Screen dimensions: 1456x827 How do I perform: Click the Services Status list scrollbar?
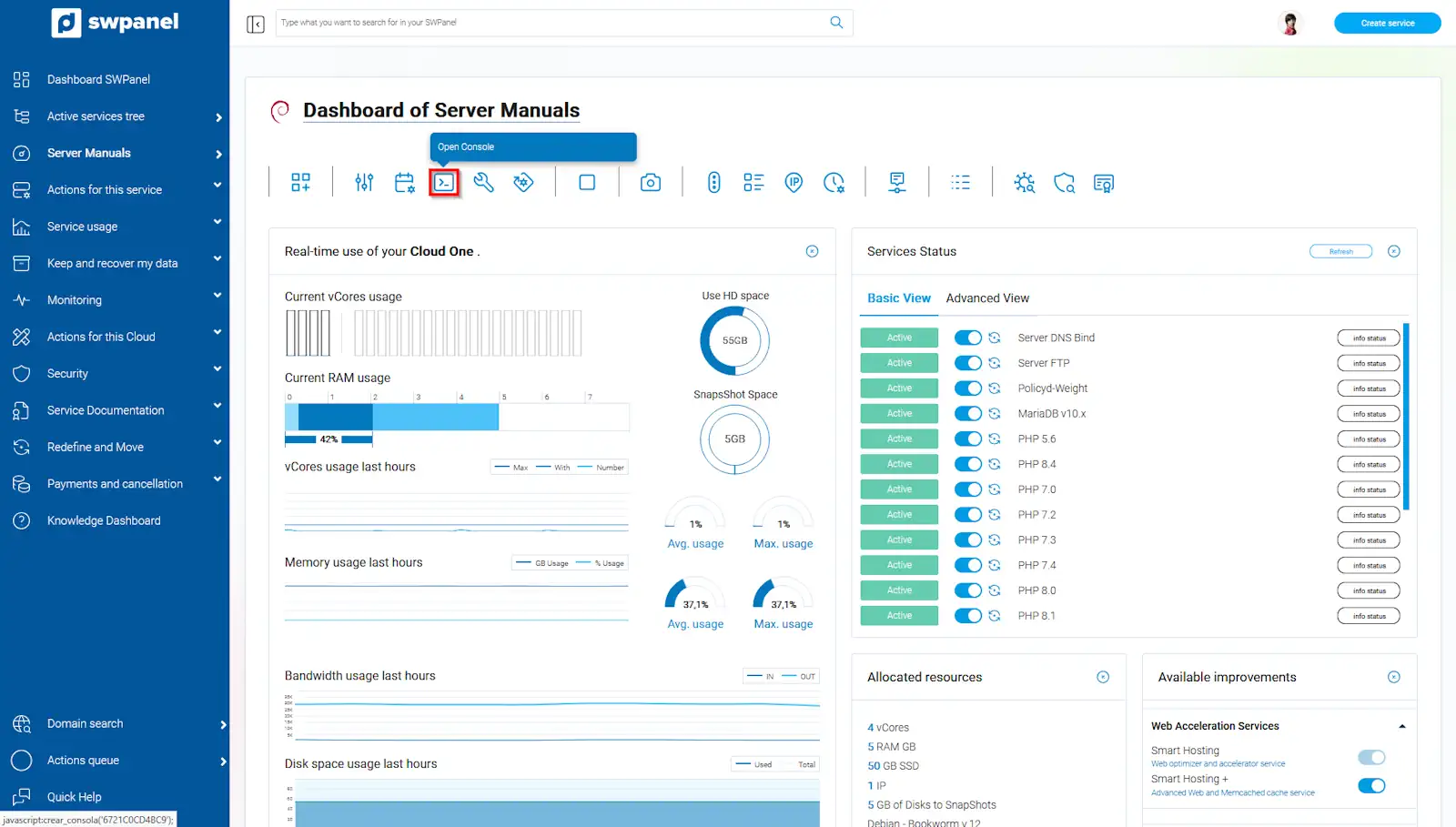tap(1406, 417)
